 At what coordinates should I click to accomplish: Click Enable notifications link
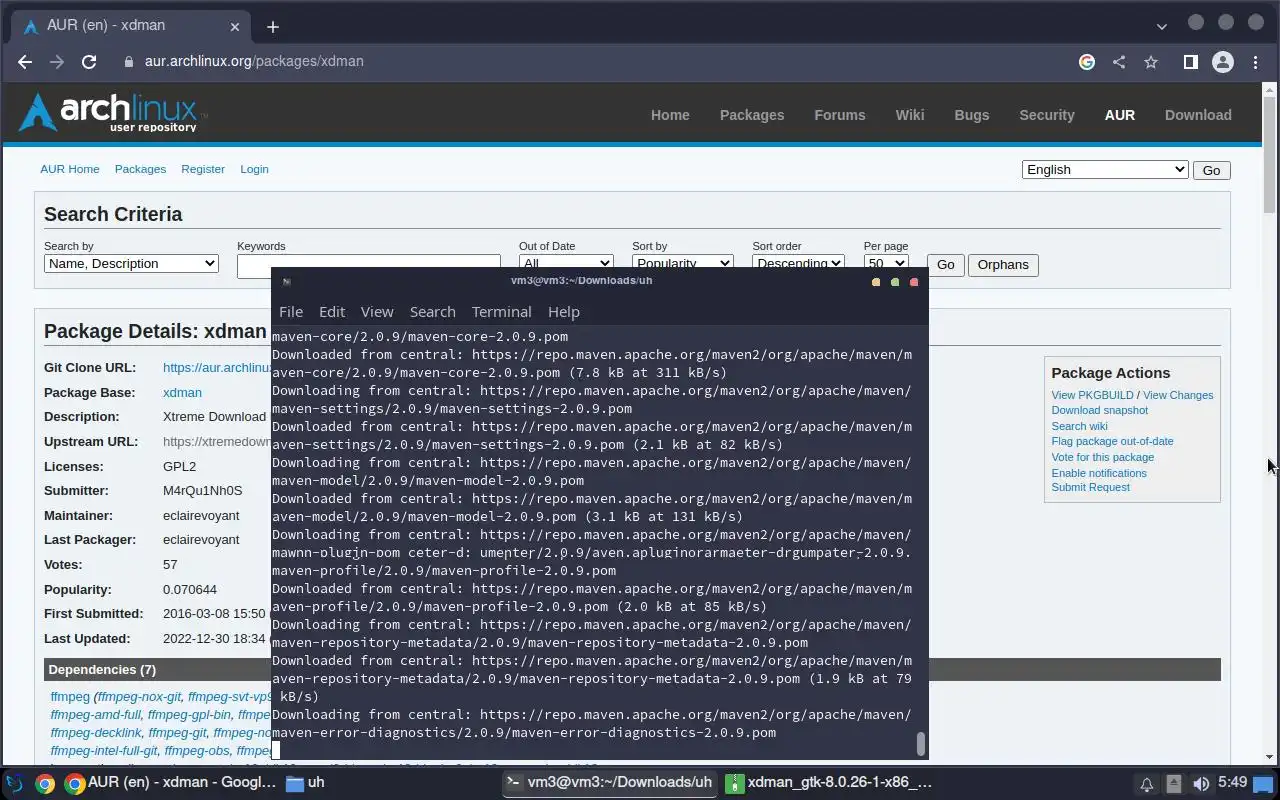coord(1099,473)
